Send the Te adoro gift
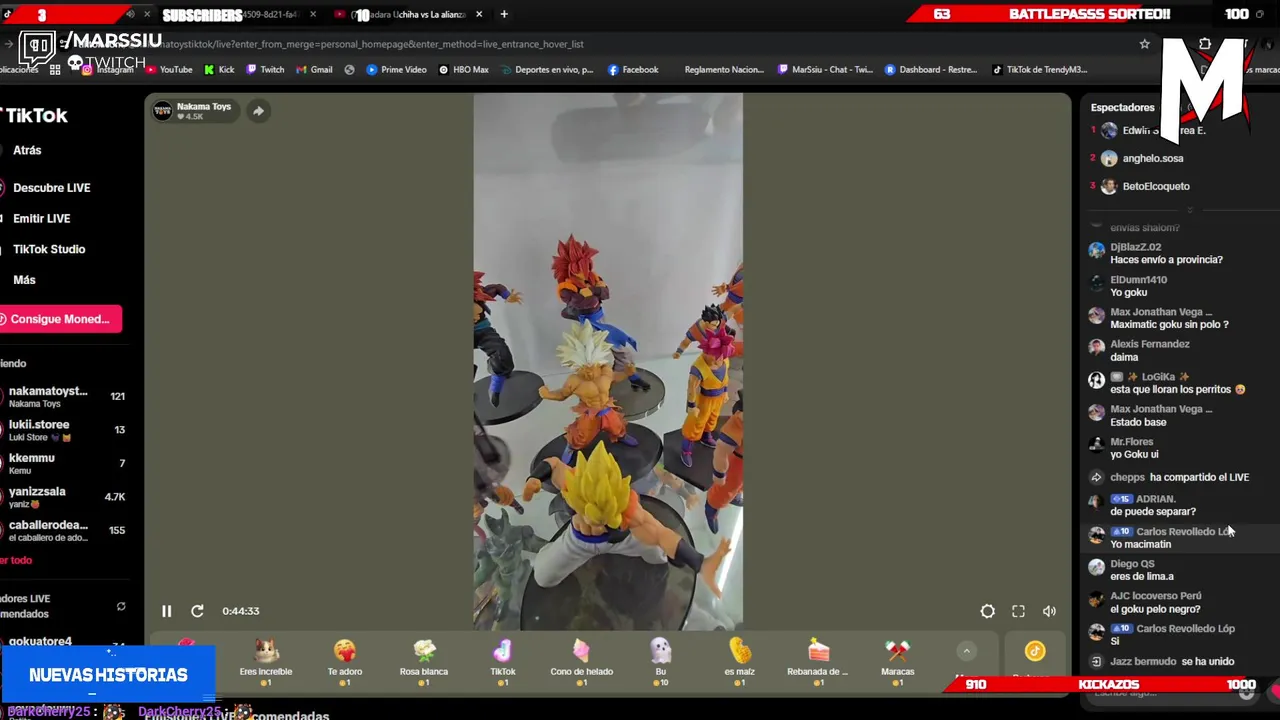This screenshot has width=1280, height=720. pyautogui.click(x=345, y=662)
